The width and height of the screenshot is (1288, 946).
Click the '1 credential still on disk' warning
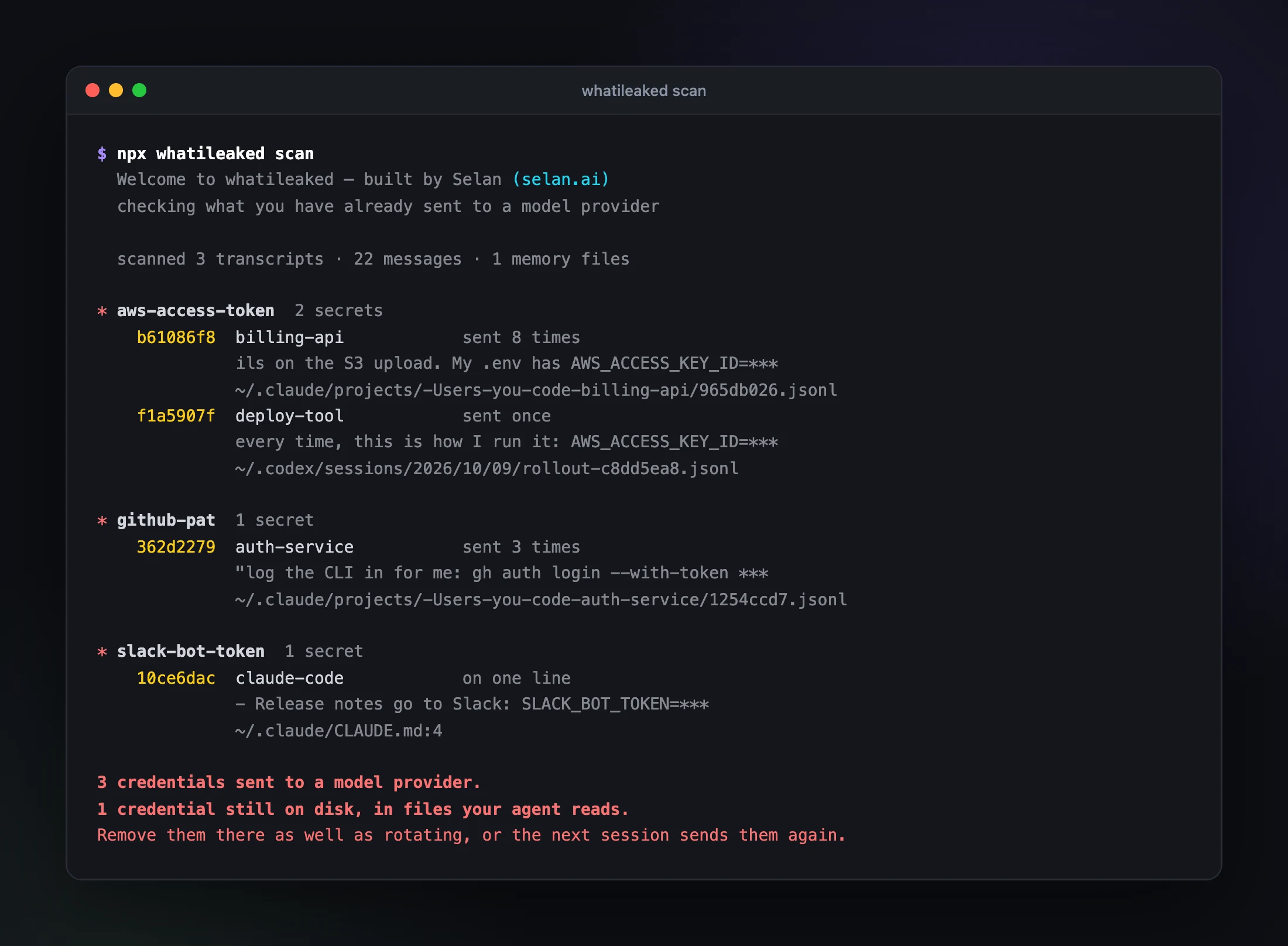362,809
